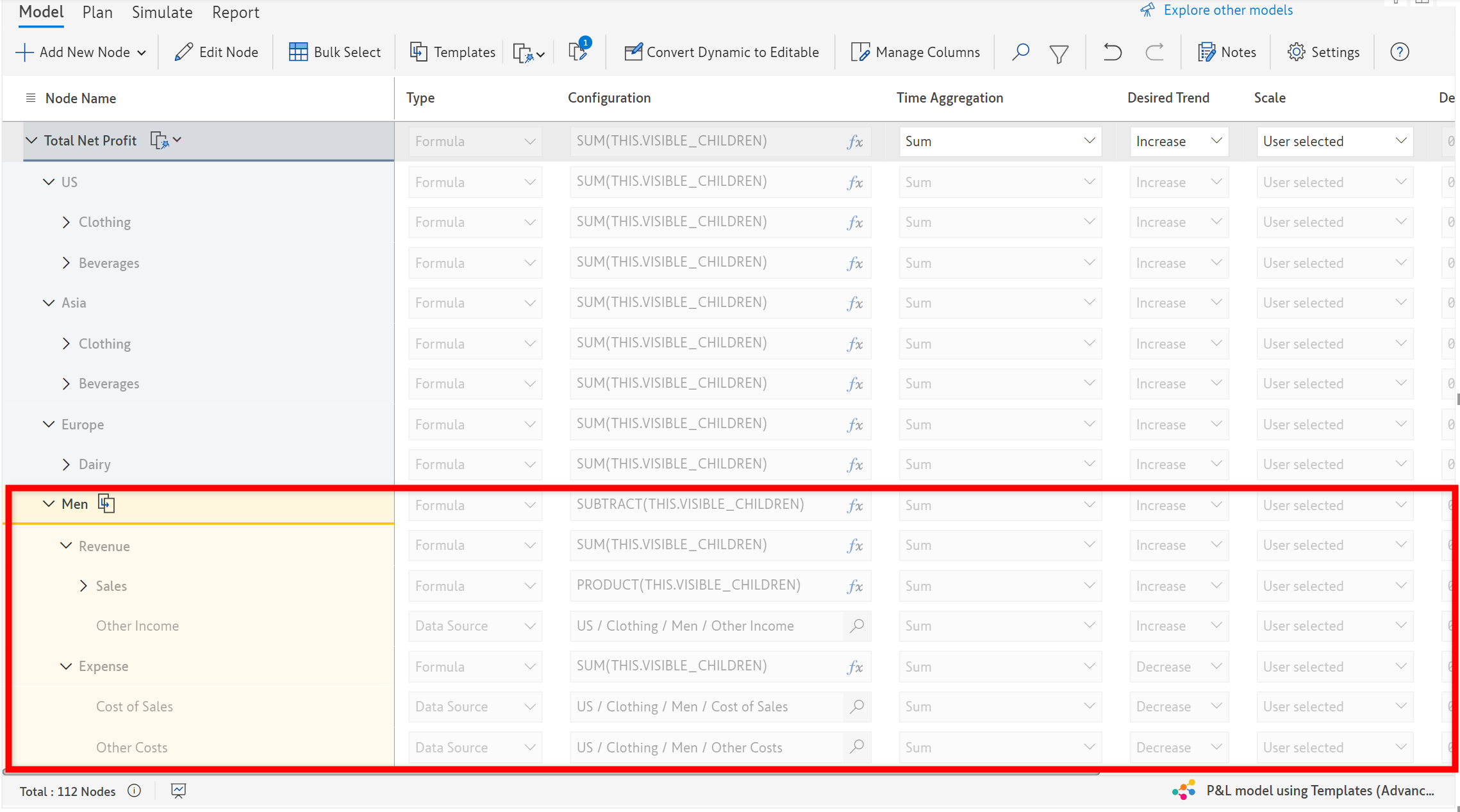The image size is (1460, 812).
Task: Expand the Dairy node under Europe
Action: (66, 464)
